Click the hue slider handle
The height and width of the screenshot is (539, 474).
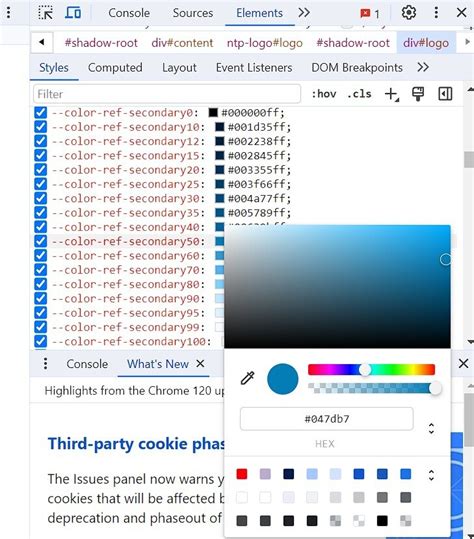365,370
